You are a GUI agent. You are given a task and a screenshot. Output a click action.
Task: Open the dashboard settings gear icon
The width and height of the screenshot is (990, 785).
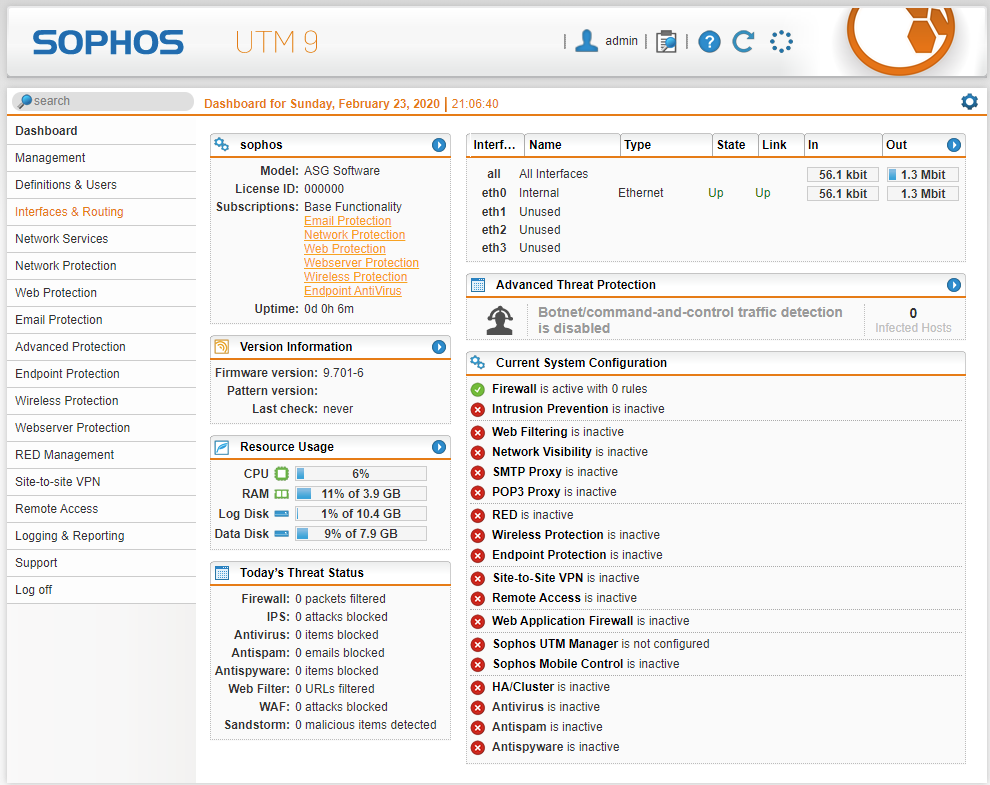(x=968, y=101)
